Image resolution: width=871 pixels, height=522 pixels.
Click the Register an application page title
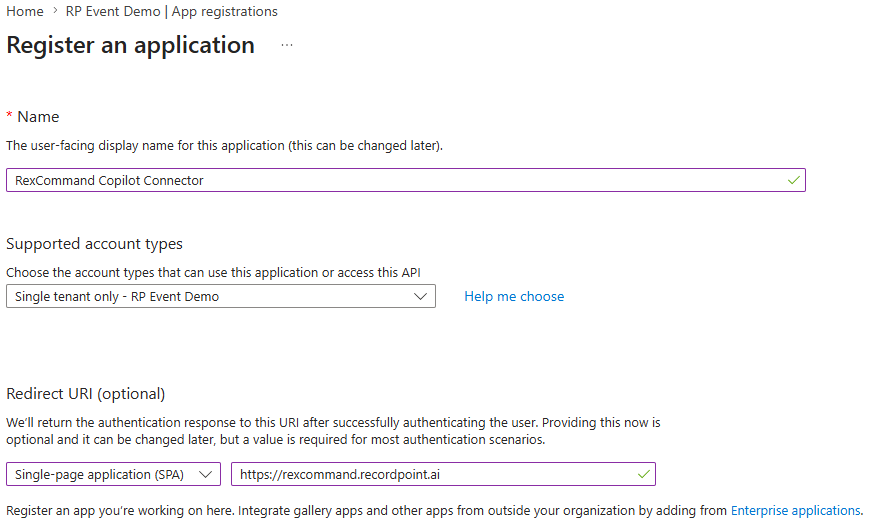131,45
